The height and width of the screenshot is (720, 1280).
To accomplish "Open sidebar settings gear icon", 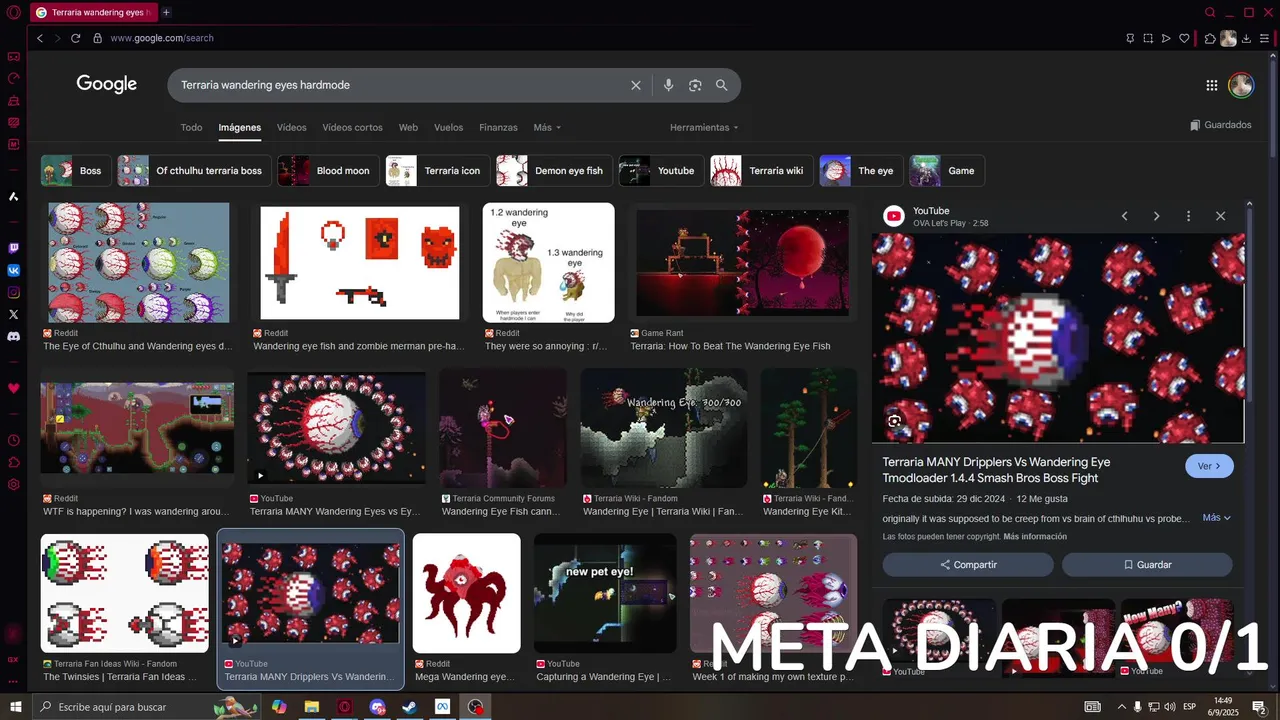I will (x=13, y=484).
